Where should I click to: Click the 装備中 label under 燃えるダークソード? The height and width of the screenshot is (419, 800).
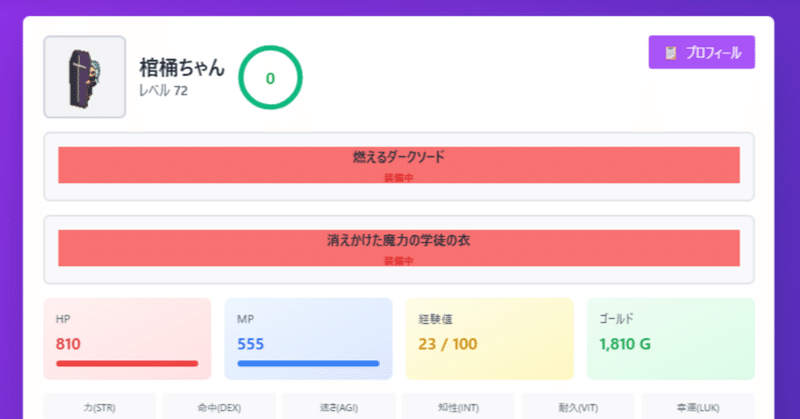point(399,178)
